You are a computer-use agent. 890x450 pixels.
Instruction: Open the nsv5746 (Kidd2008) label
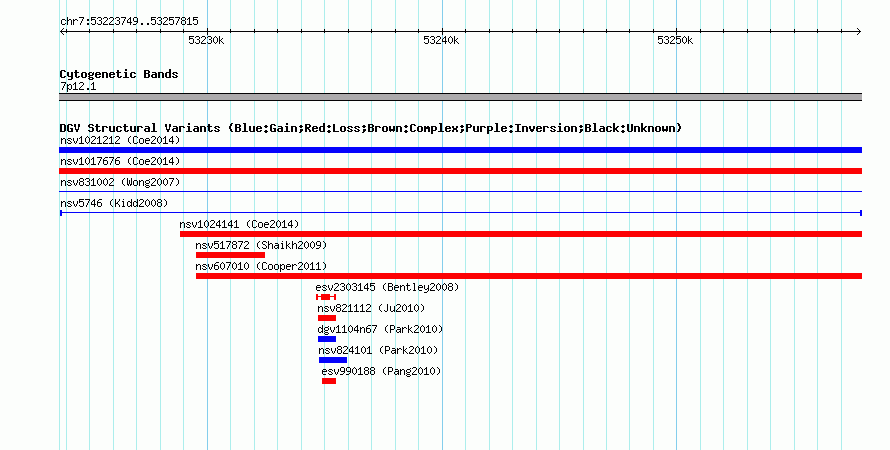(114, 203)
